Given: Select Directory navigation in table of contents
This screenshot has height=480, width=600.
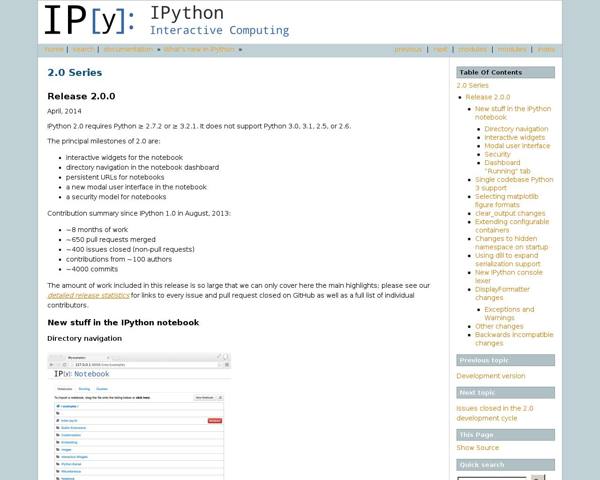Looking at the screenshot, I should pos(516,129).
